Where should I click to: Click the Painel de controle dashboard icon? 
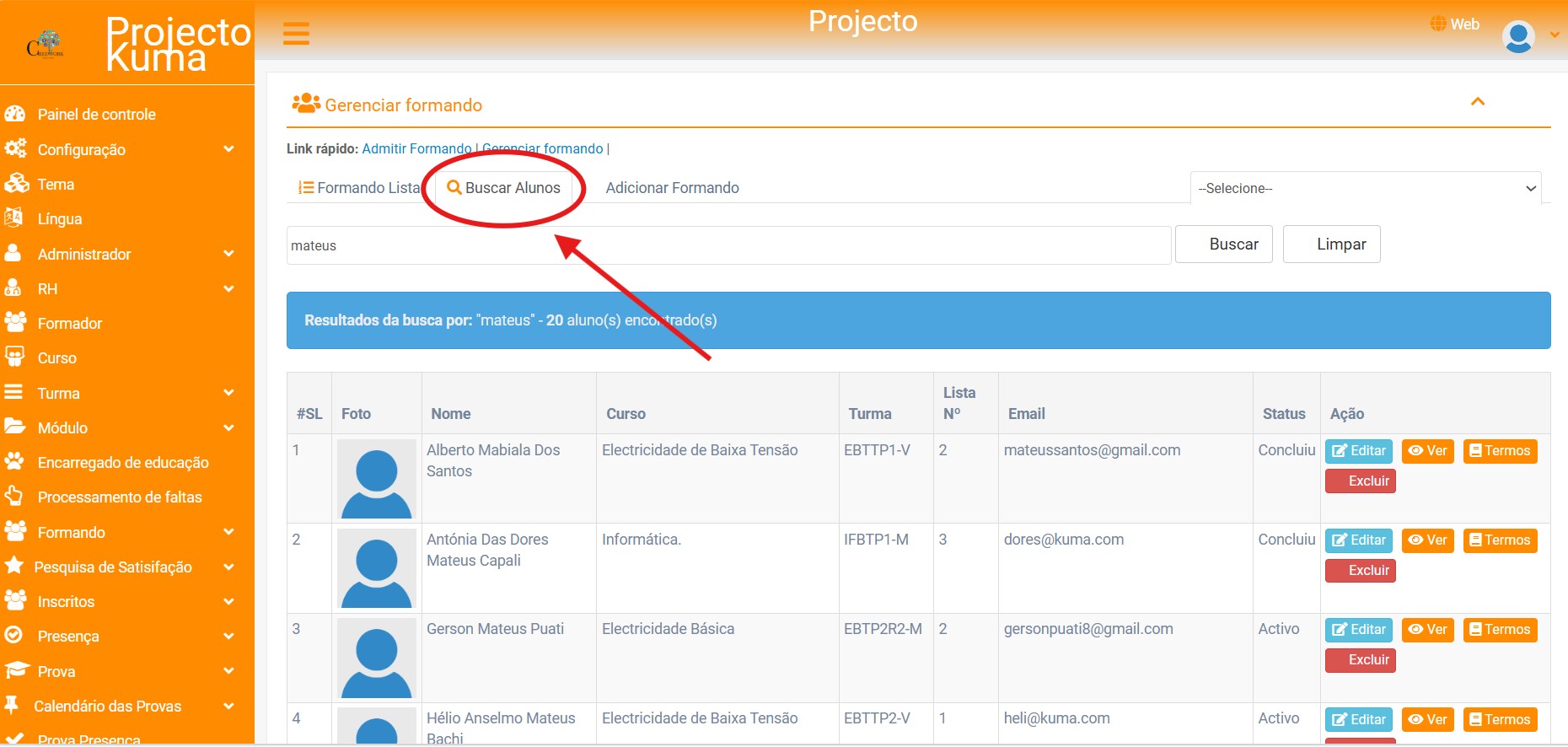[x=15, y=114]
